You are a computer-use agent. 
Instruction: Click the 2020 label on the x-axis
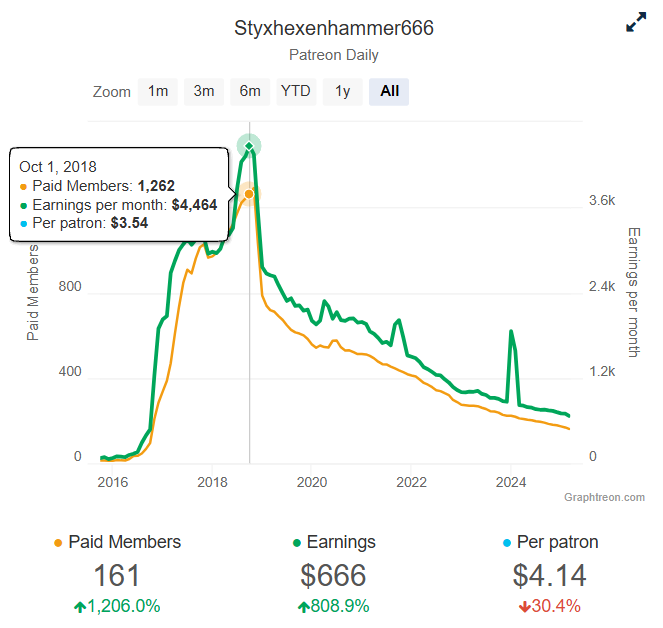[312, 482]
